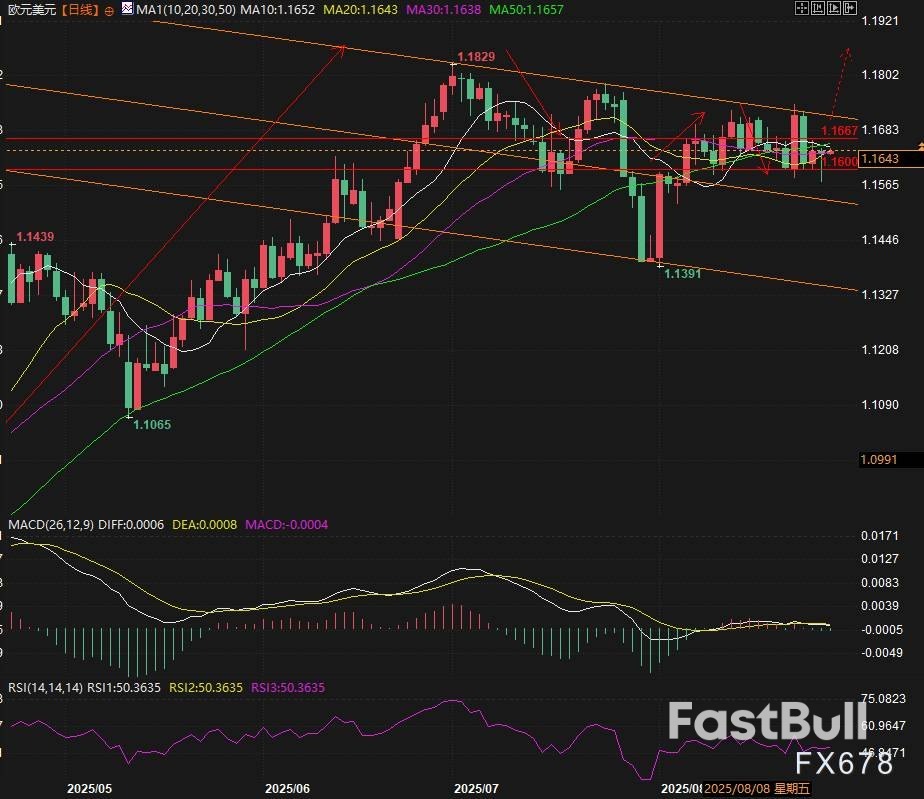Click the current price tag 1.1643
The height and width of the screenshot is (799, 924).
(880, 158)
